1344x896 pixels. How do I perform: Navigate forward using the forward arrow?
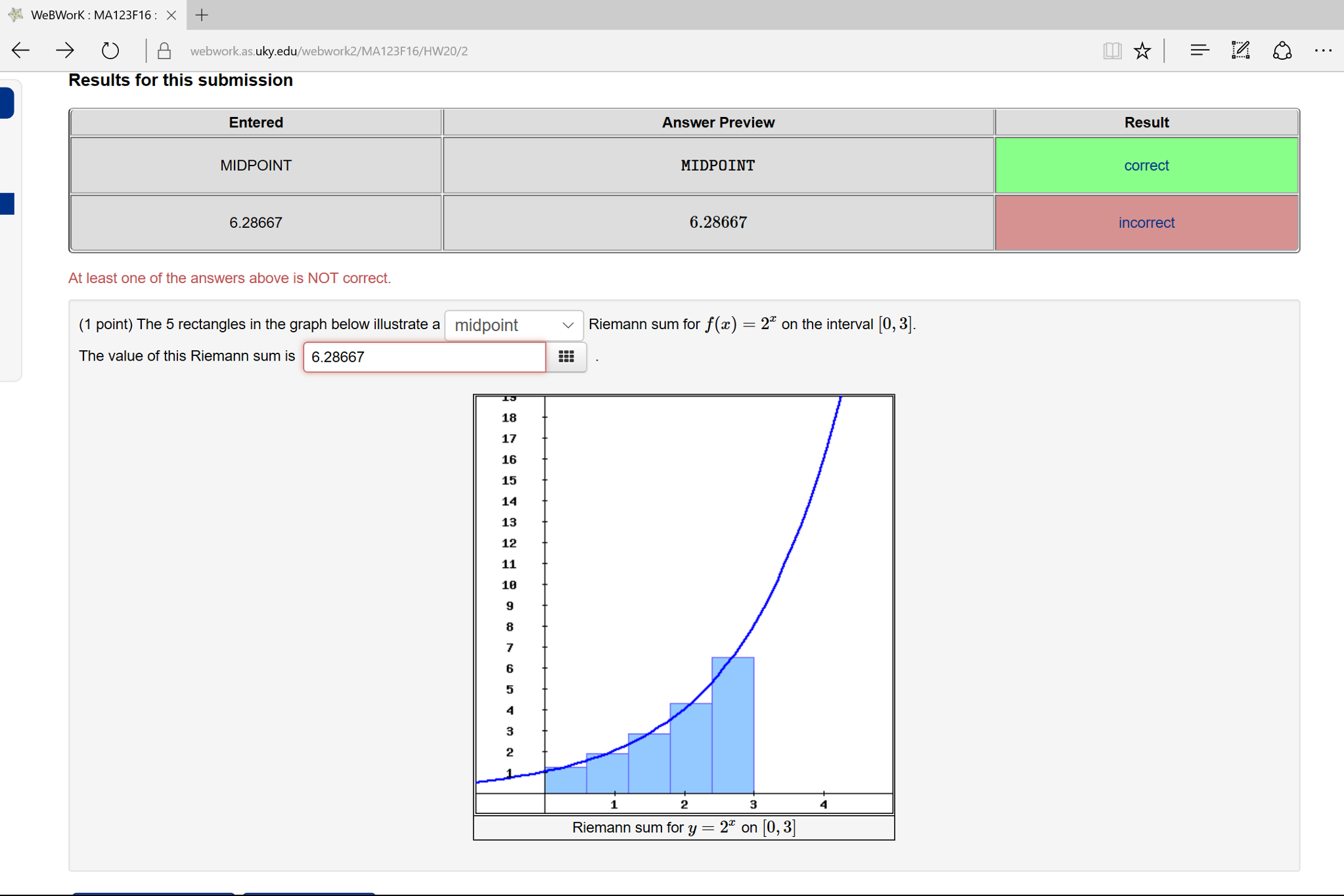64,50
